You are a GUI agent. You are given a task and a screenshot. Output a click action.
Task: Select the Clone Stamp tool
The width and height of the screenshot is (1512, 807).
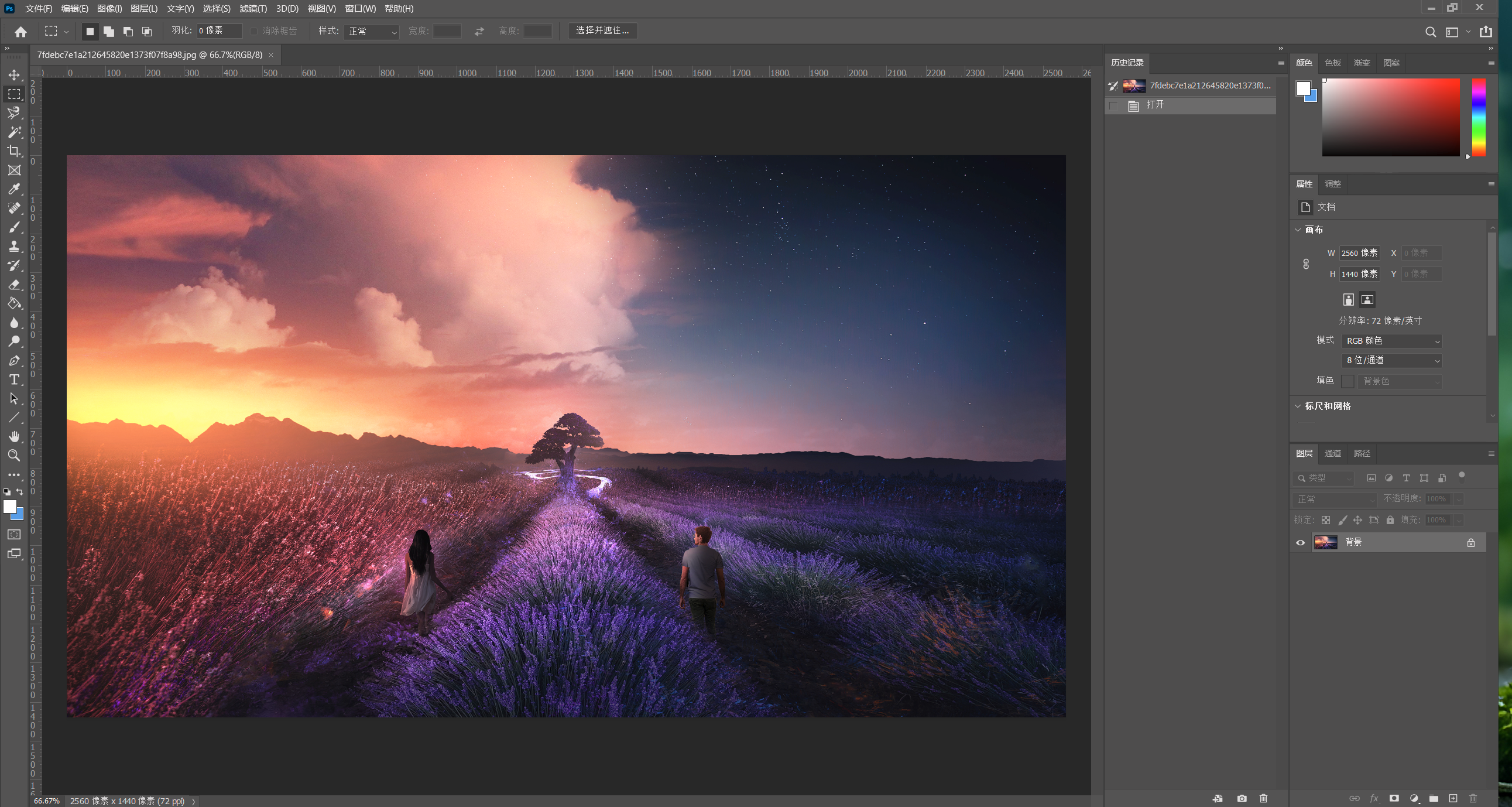(x=14, y=246)
